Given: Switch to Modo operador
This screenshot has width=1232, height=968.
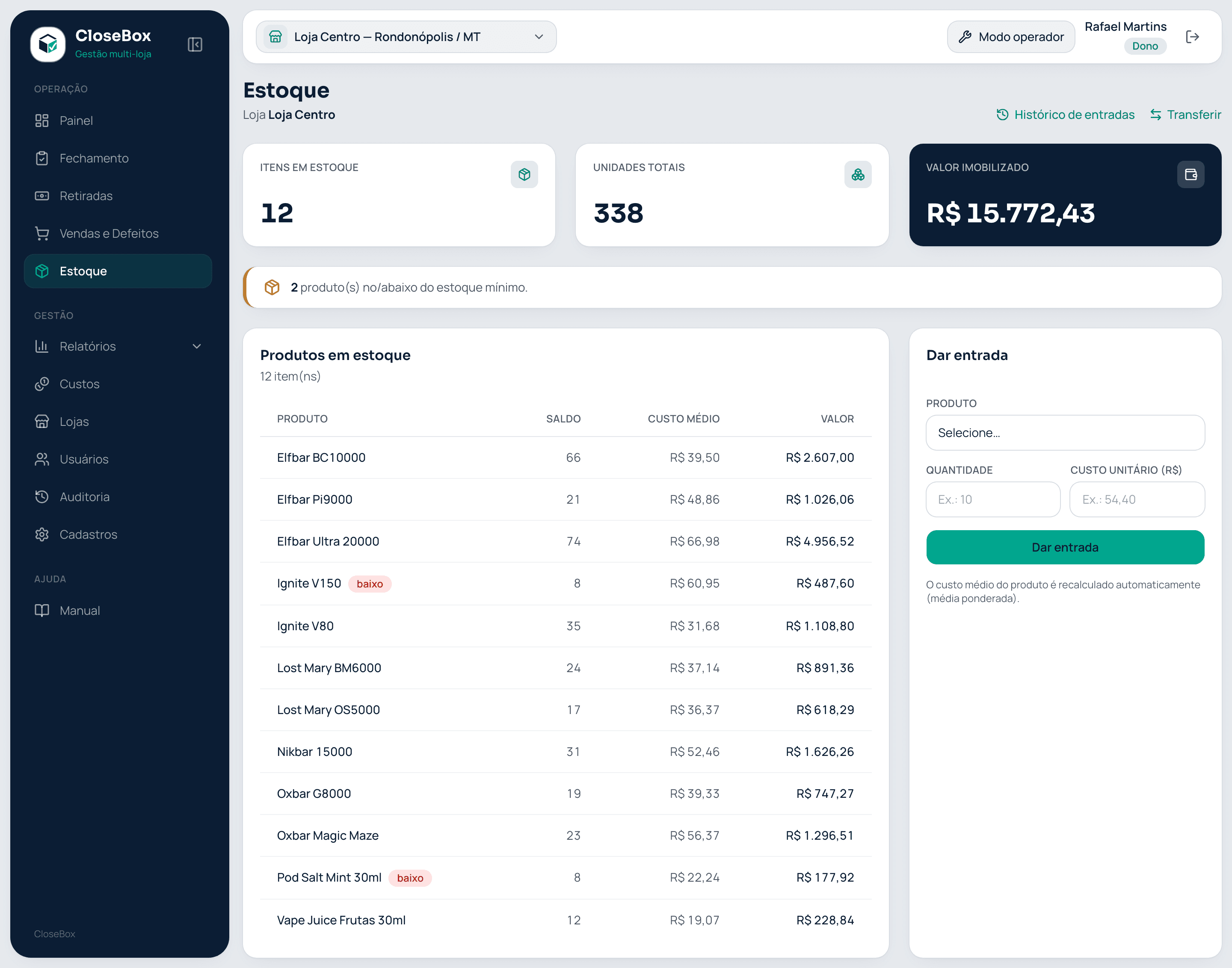Looking at the screenshot, I should coord(1011,37).
